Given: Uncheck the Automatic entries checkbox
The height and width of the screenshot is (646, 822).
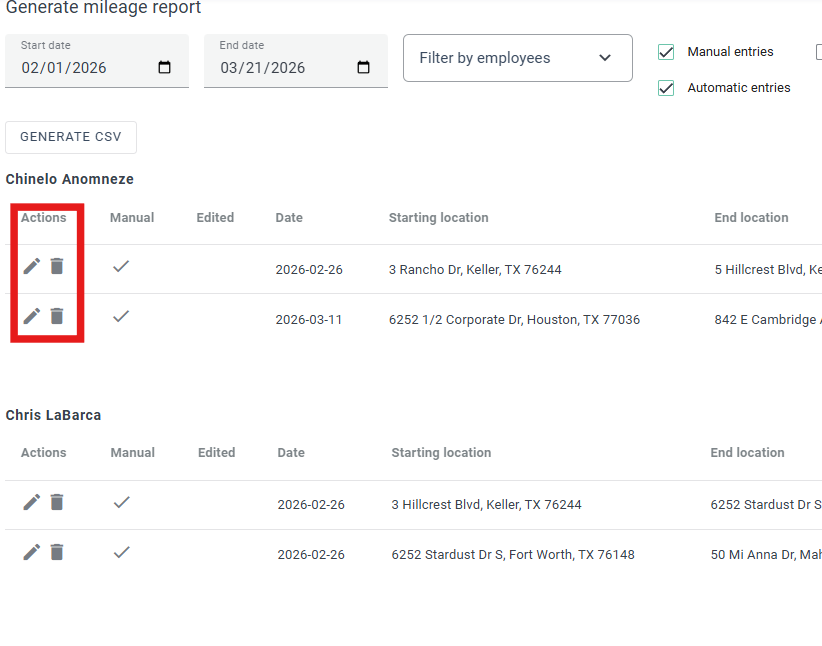Looking at the screenshot, I should (666, 88).
